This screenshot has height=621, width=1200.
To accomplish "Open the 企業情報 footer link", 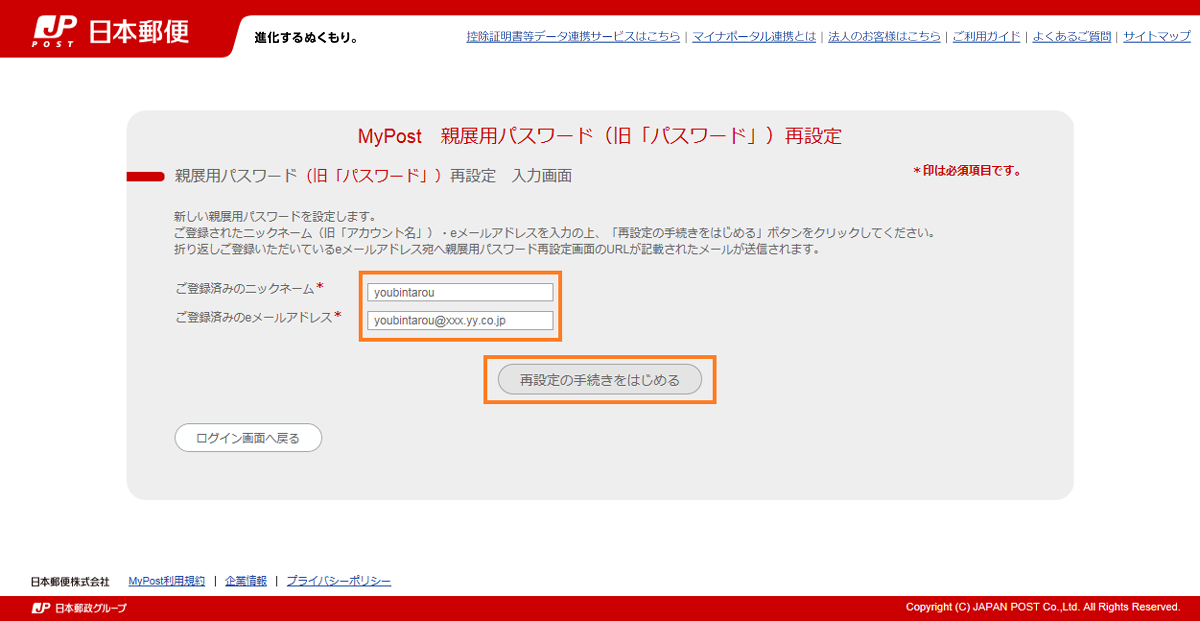I will pos(246,581).
